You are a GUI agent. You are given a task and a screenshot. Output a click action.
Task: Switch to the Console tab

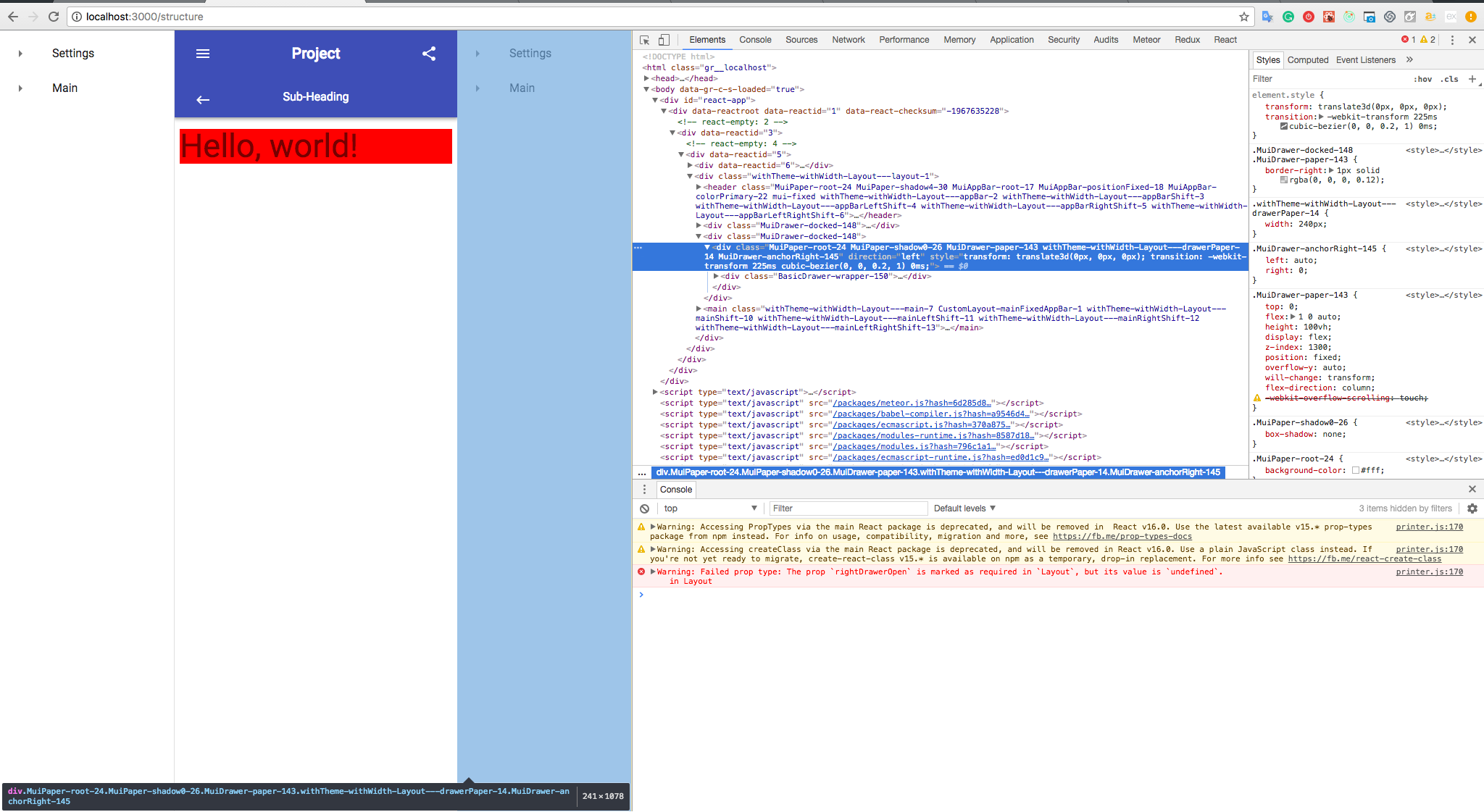coord(755,40)
